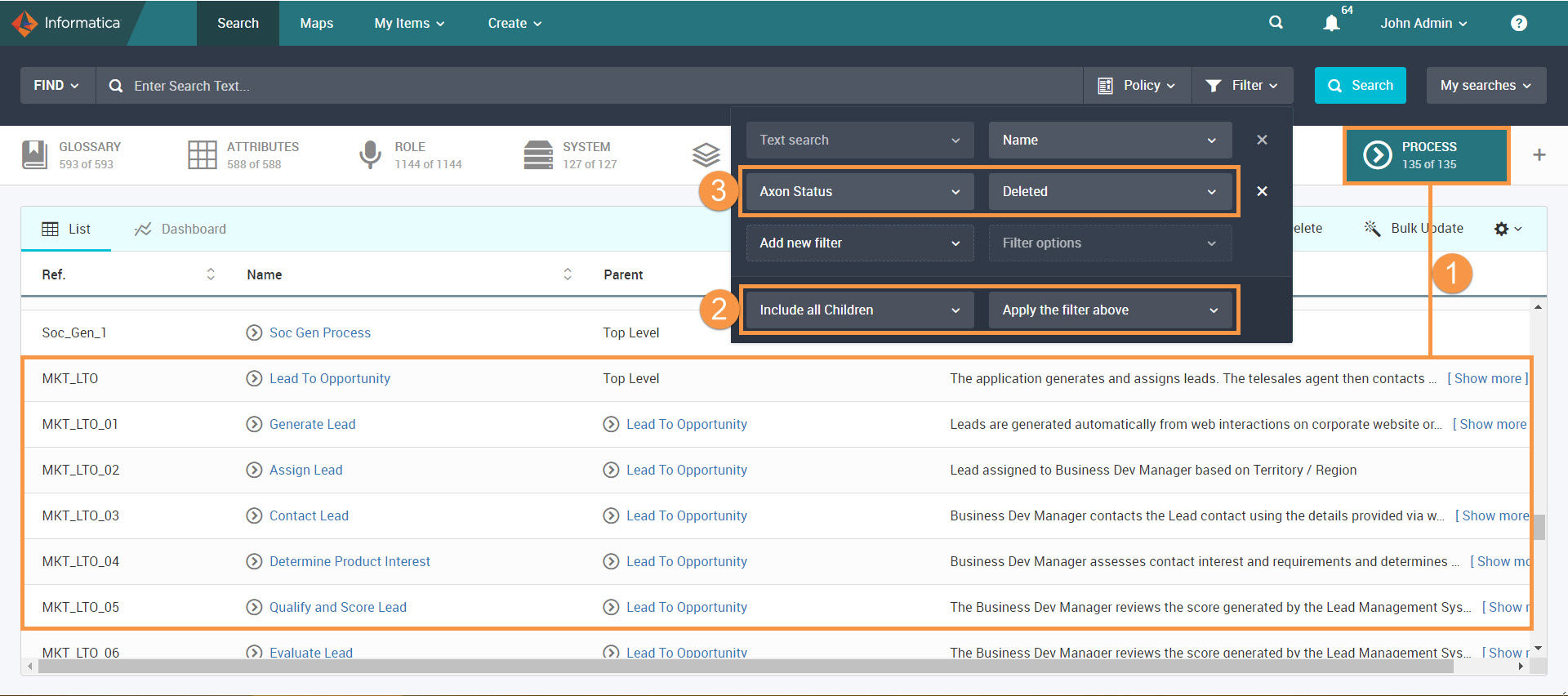Remove the Axon Status filter row
The height and width of the screenshot is (696, 1568).
pos(1262,191)
